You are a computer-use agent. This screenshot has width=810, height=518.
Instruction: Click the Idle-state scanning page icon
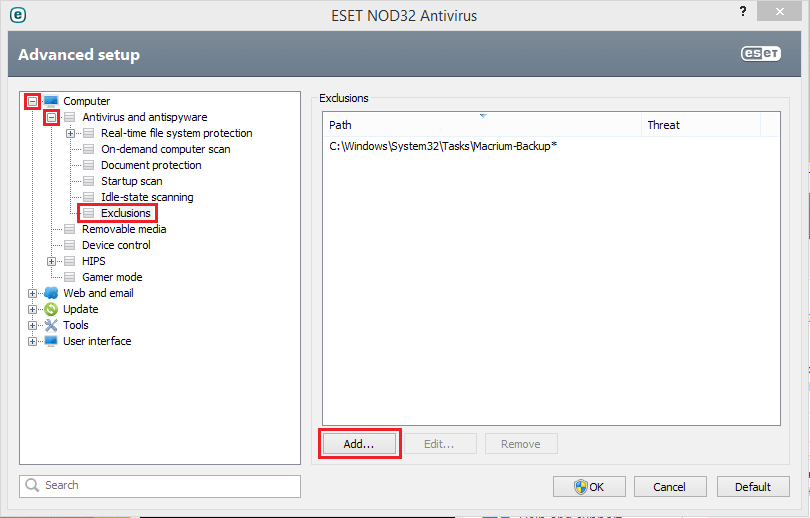89,197
